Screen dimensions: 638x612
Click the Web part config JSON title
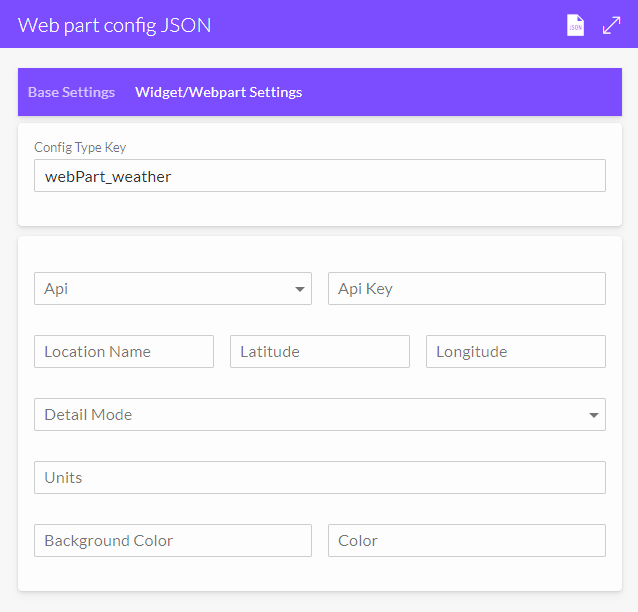(114, 25)
